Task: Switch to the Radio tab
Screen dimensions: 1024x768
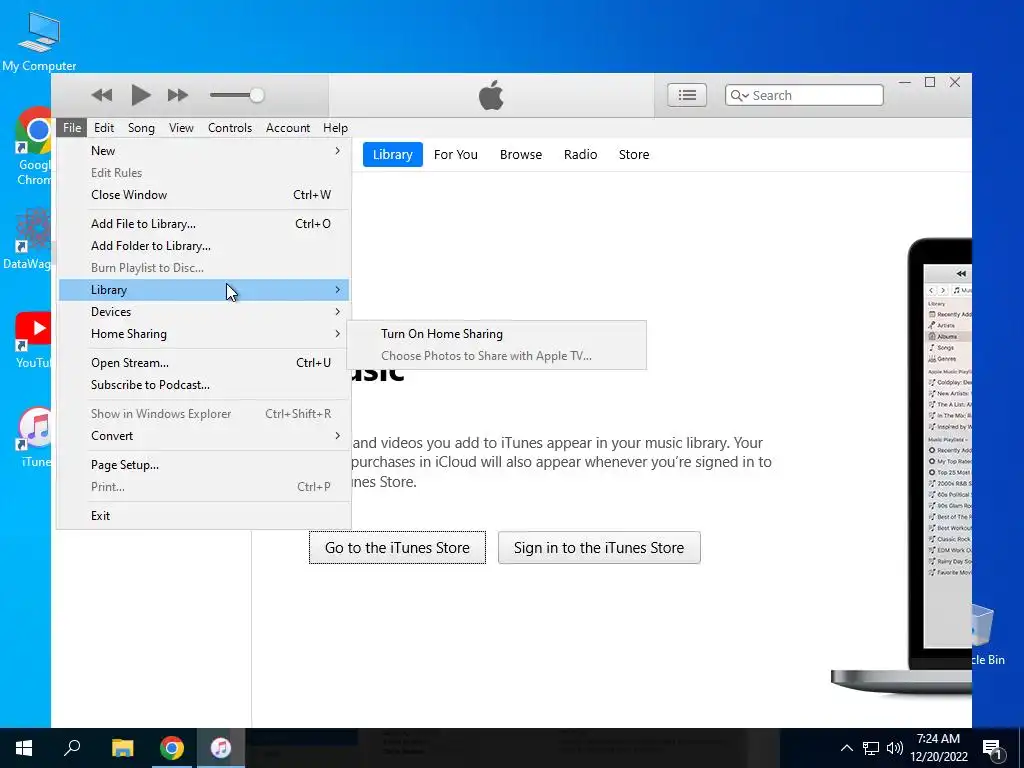Action: tap(581, 155)
